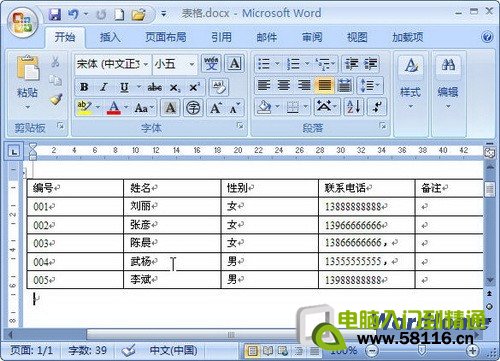
Task: Toggle underline formatting
Action: click(x=124, y=87)
